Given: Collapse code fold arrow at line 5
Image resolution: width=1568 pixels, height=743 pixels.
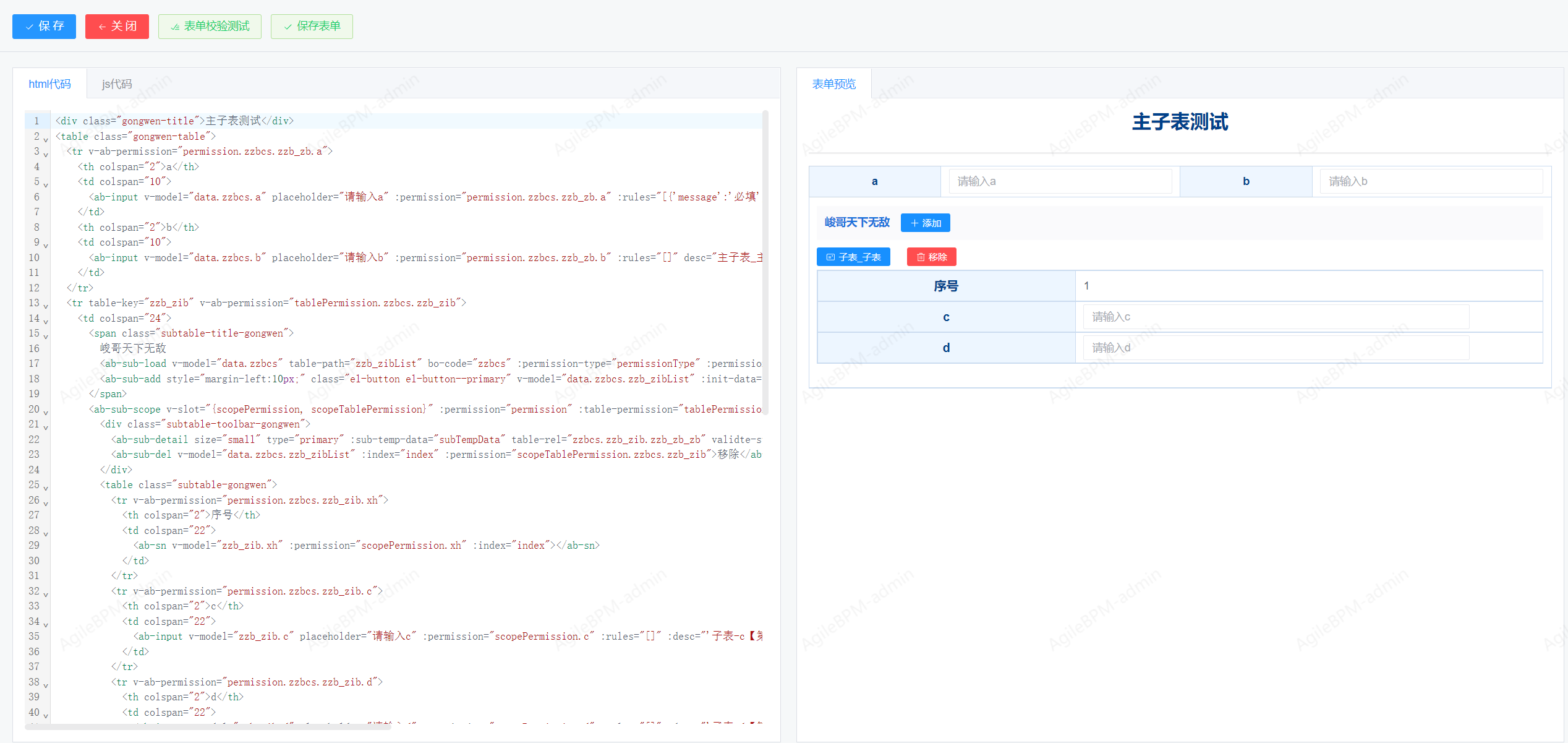Looking at the screenshot, I should point(46,185).
